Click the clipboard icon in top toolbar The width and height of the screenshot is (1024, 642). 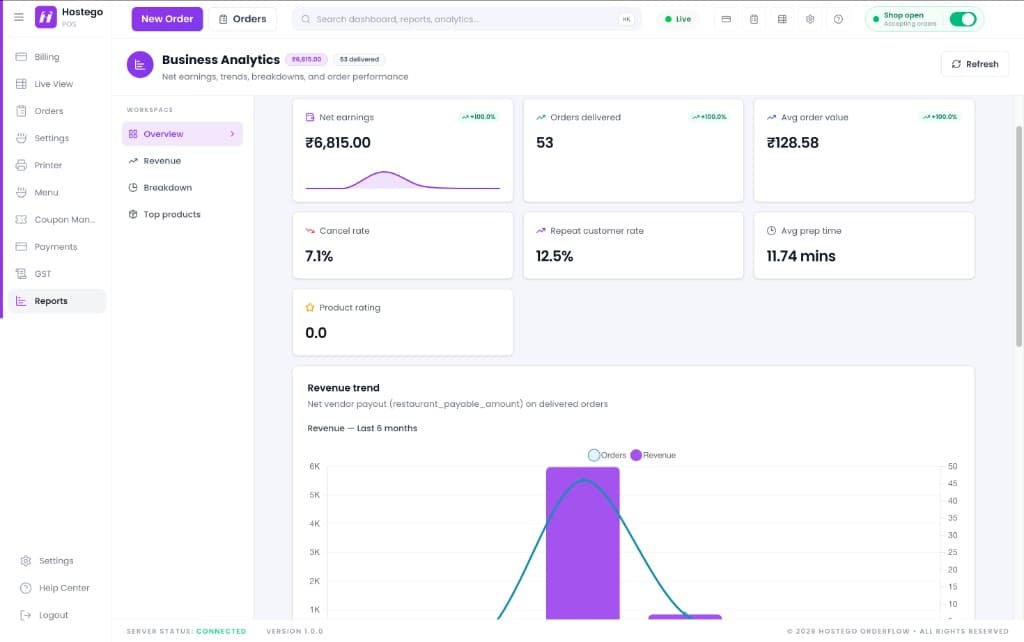click(x=754, y=19)
